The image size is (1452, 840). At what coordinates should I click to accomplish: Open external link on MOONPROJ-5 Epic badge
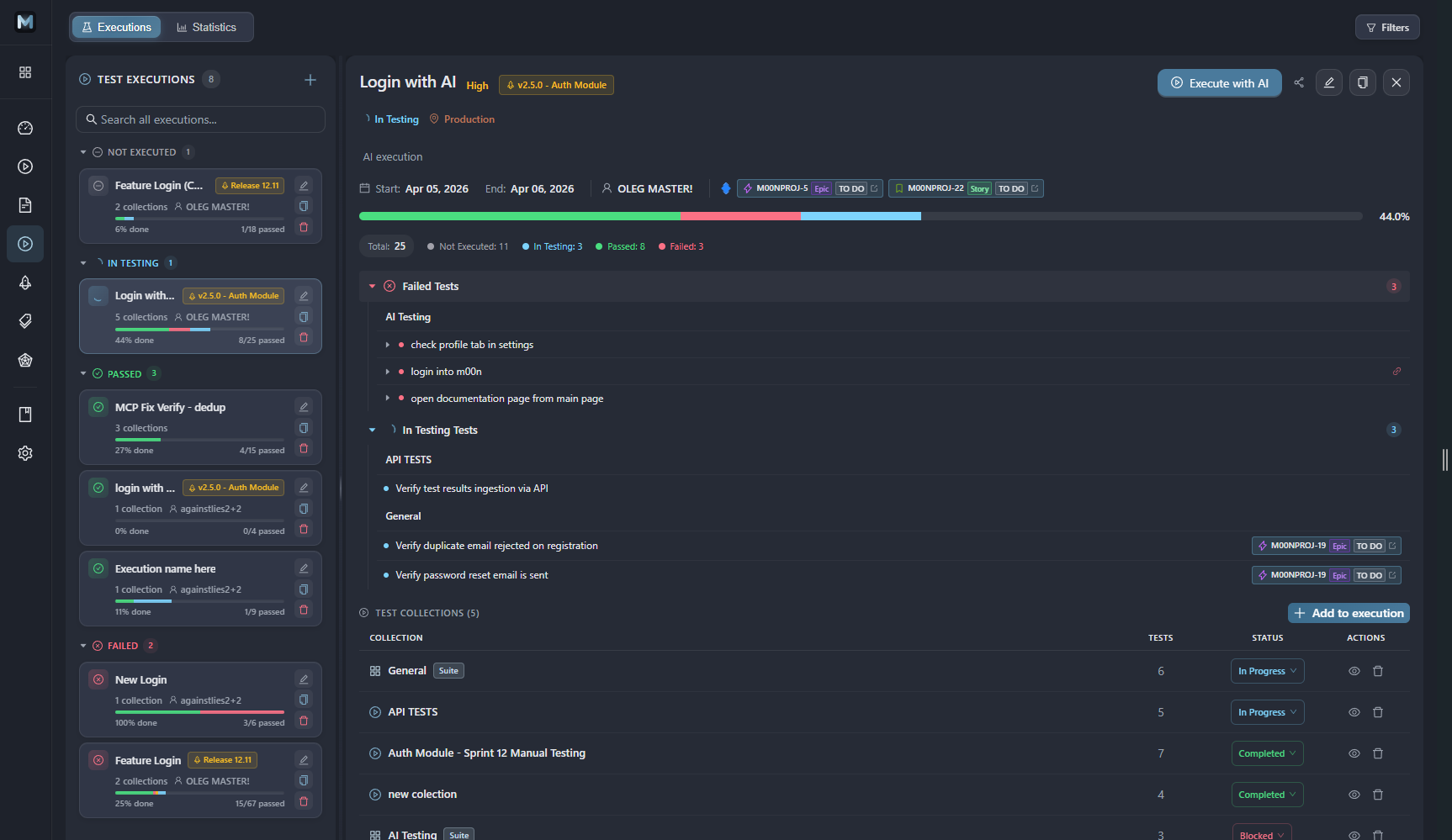coord(874,188)
